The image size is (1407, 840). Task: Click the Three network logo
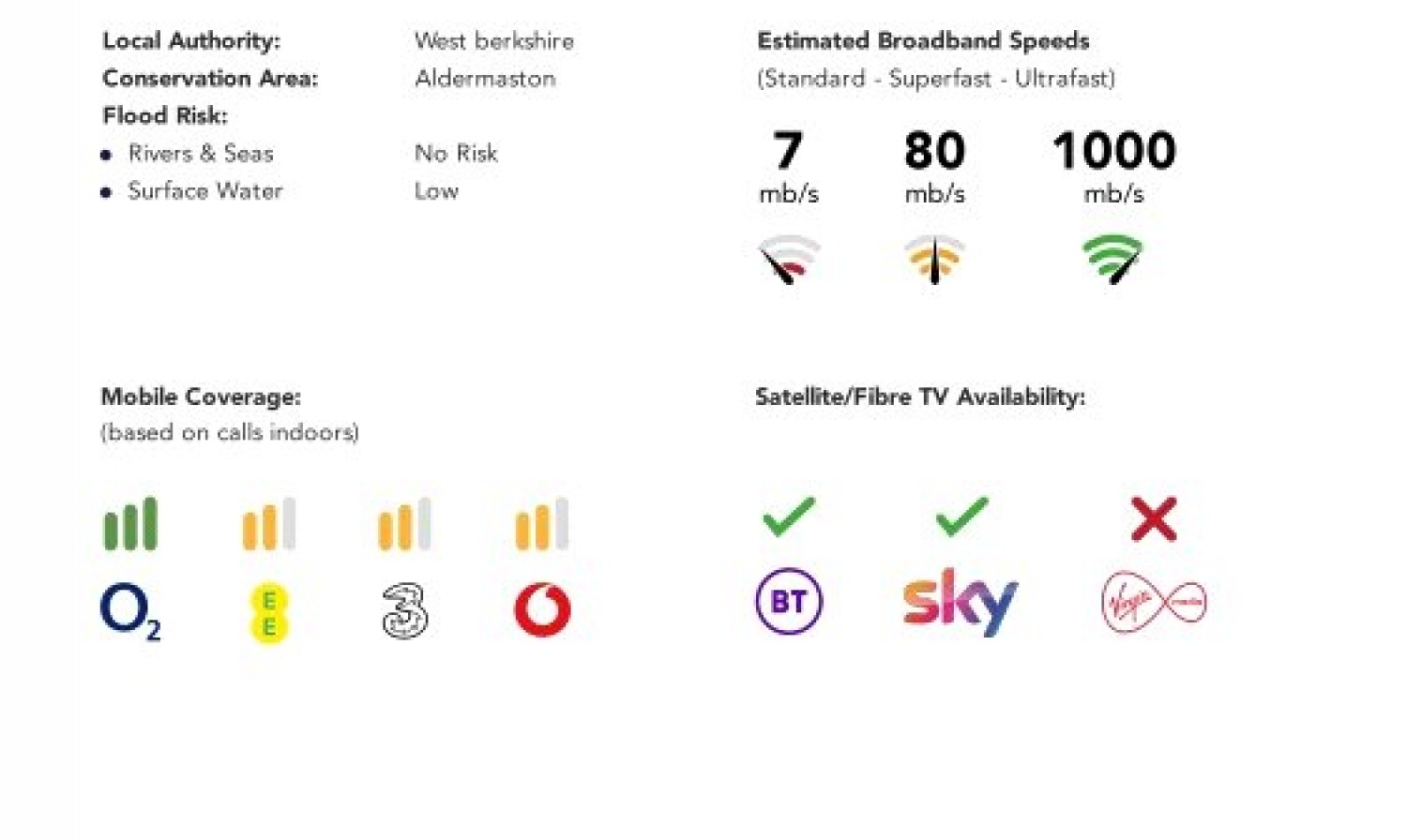click(405, 611)
